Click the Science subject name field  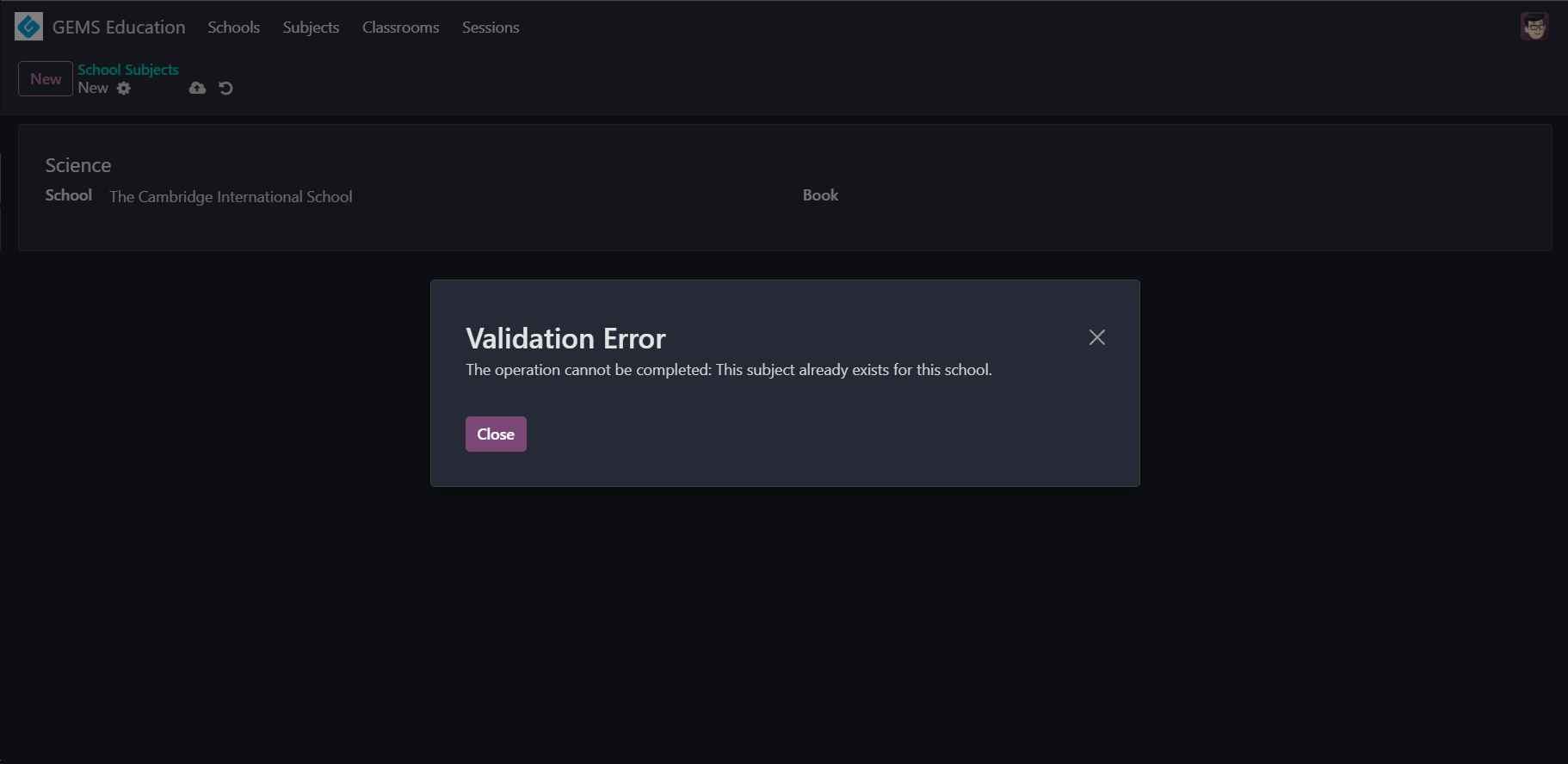click(x=78, y=165)
